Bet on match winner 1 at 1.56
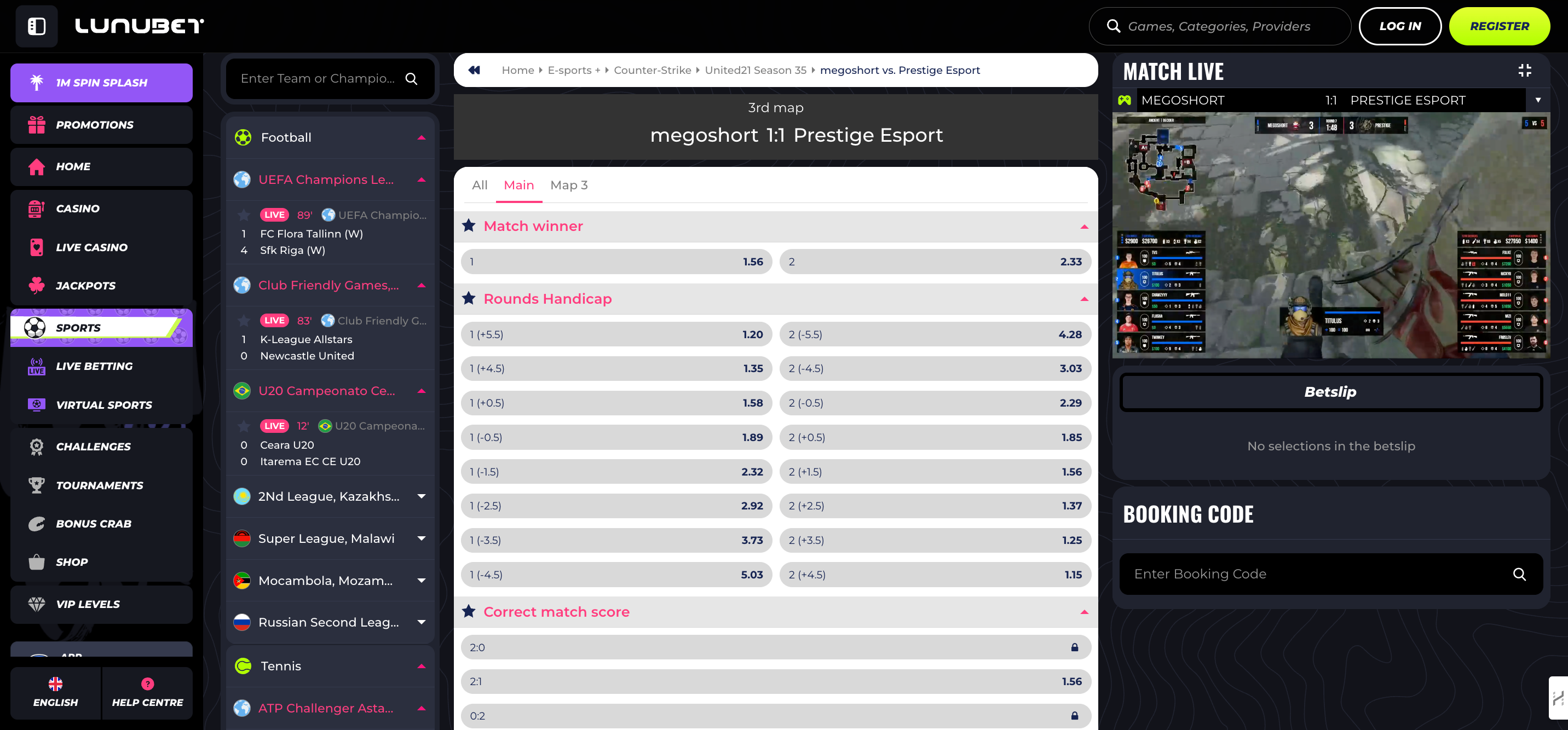Screen dimensions: 1568x730 pos(616,262)
